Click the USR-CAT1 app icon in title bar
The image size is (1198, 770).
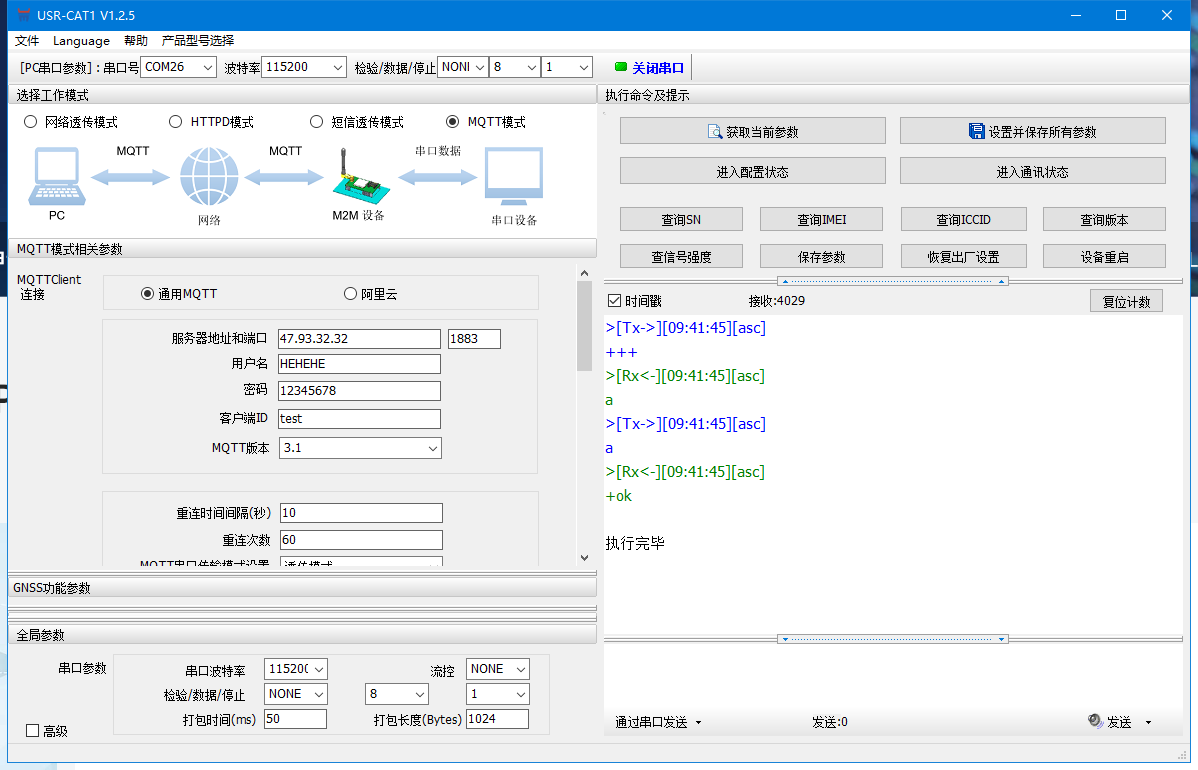pos(24,15)
